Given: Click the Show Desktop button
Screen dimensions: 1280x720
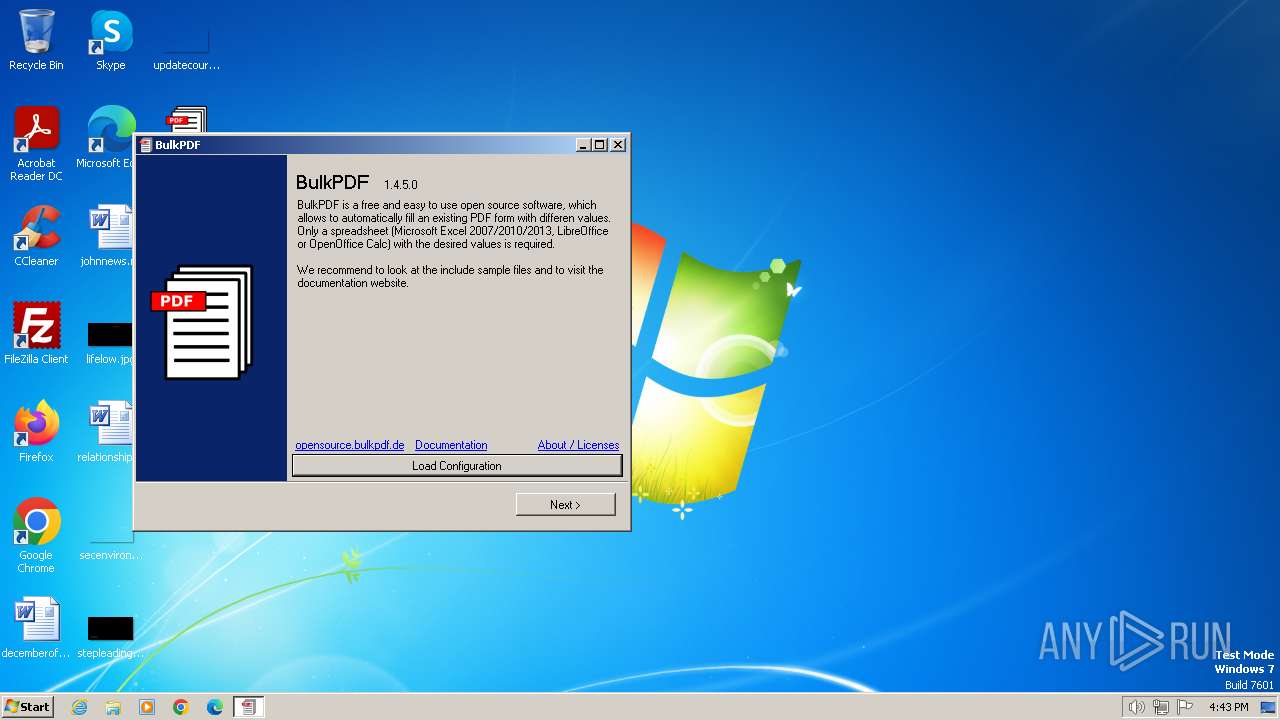Looking at the screenshot, I should (x=1269, y=707).
